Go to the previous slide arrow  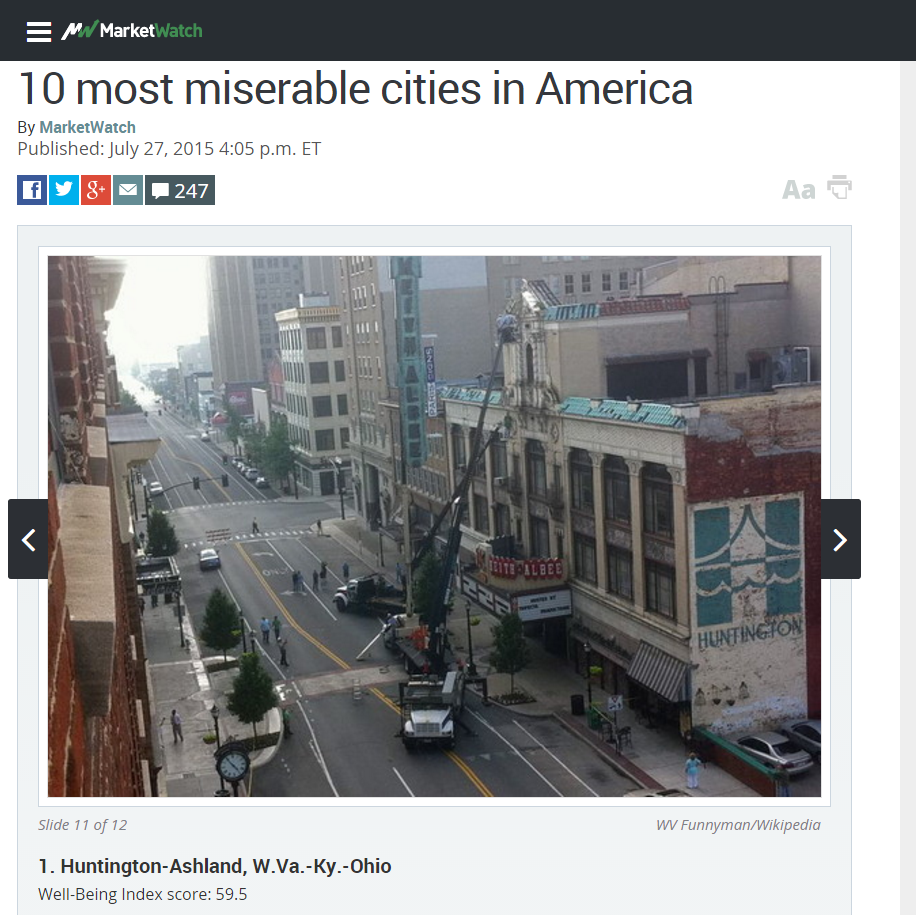pos(28,539)
